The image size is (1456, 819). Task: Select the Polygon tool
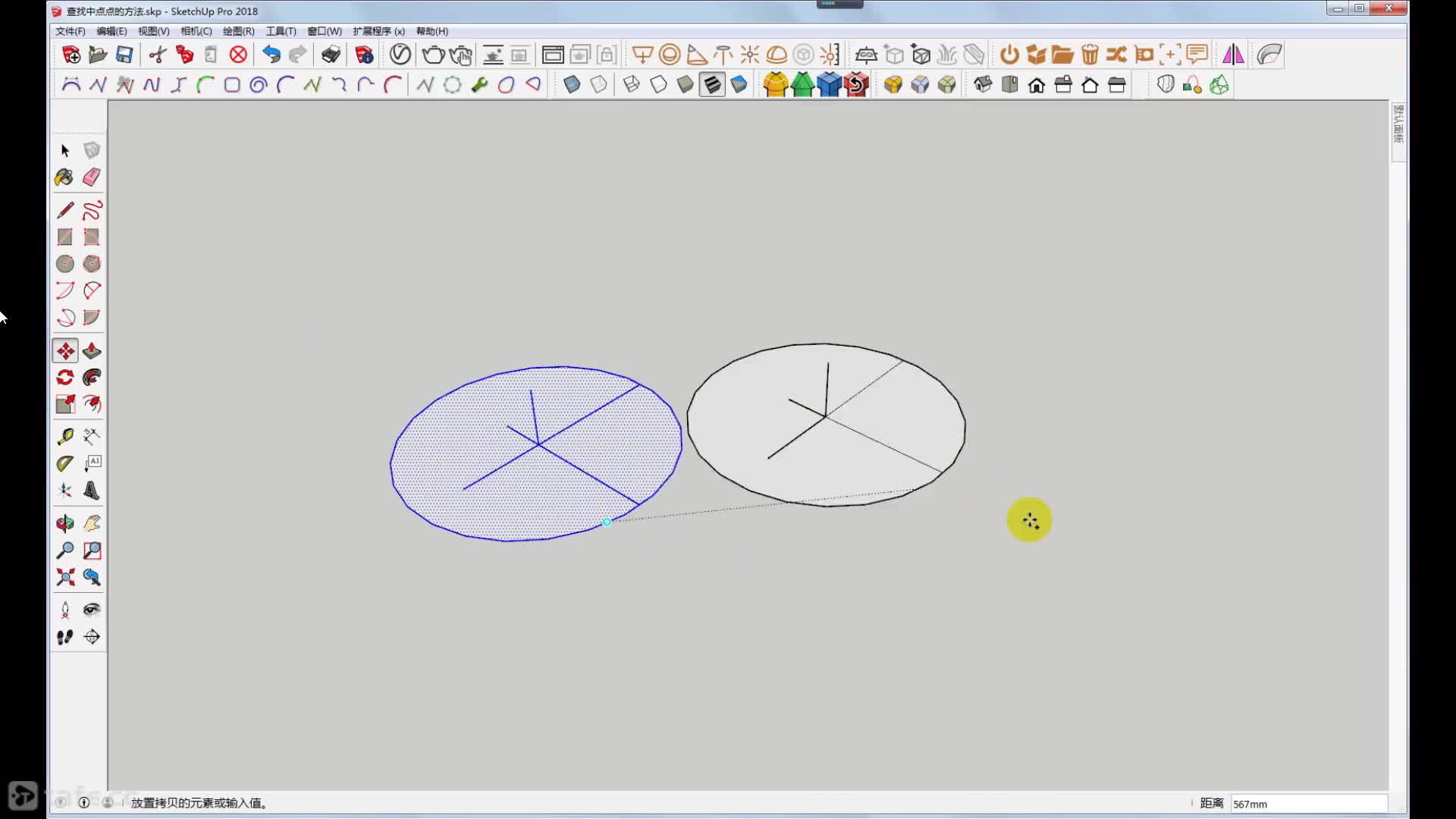pyautogui.click(x=92, y=264)
